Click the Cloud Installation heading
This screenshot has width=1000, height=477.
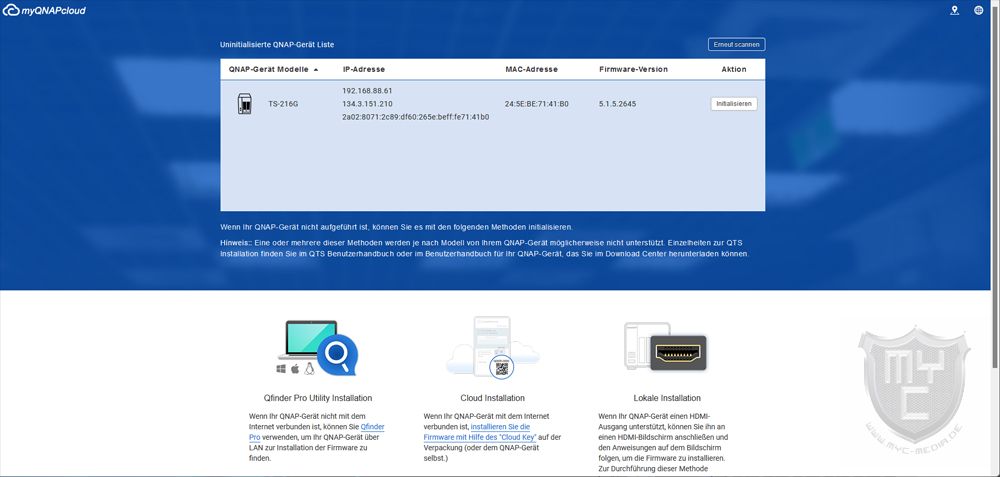tap(492, 398)
